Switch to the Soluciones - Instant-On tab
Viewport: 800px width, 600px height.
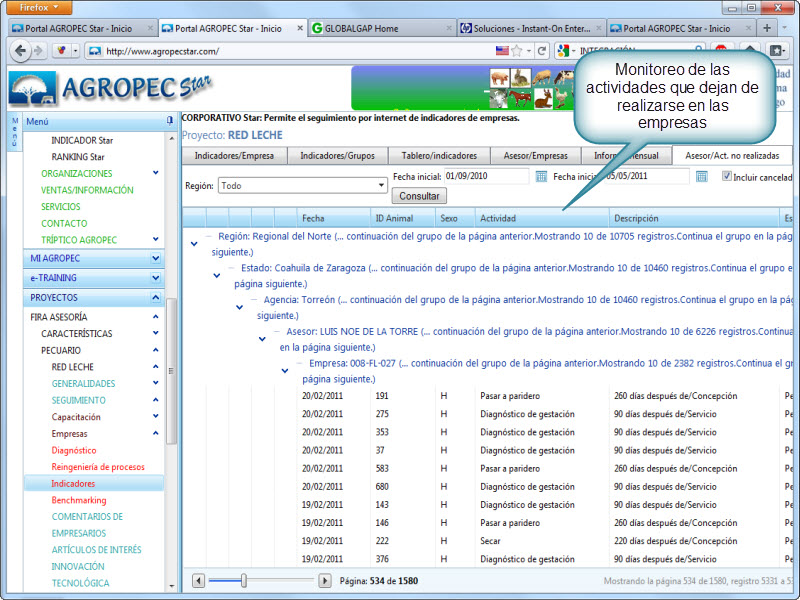point(531,29)
